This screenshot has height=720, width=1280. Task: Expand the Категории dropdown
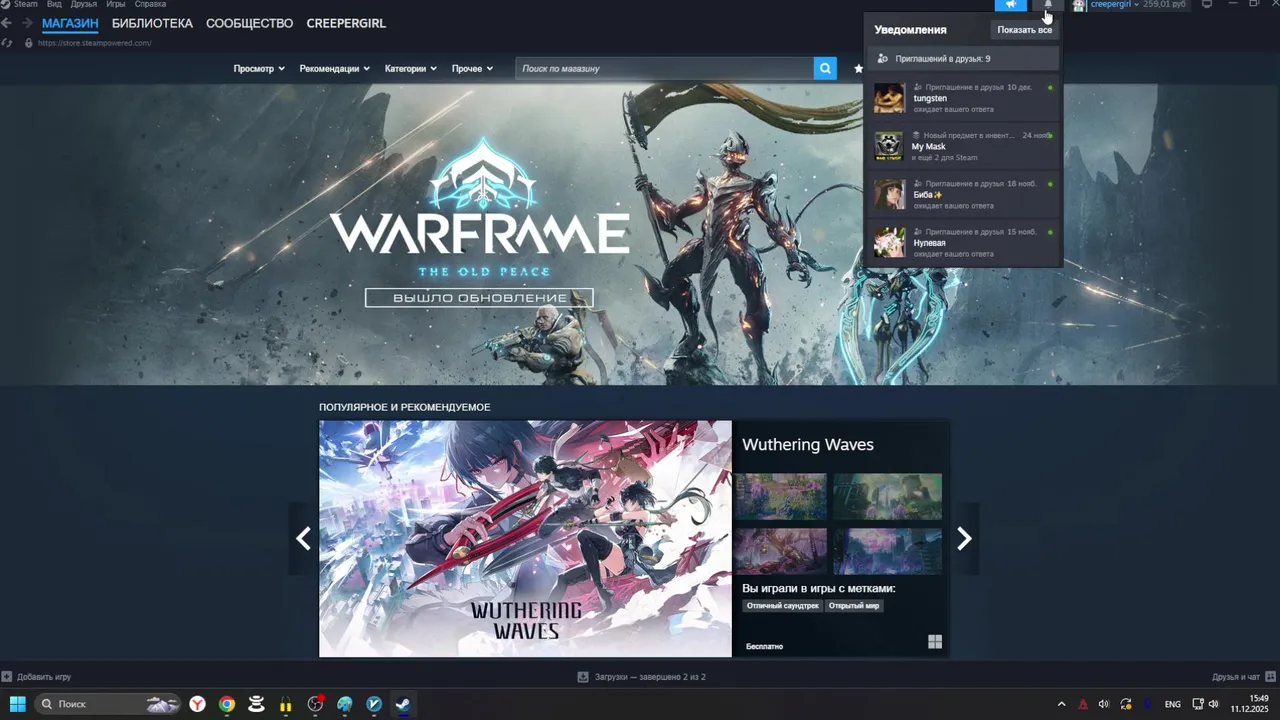click(410, 69)
